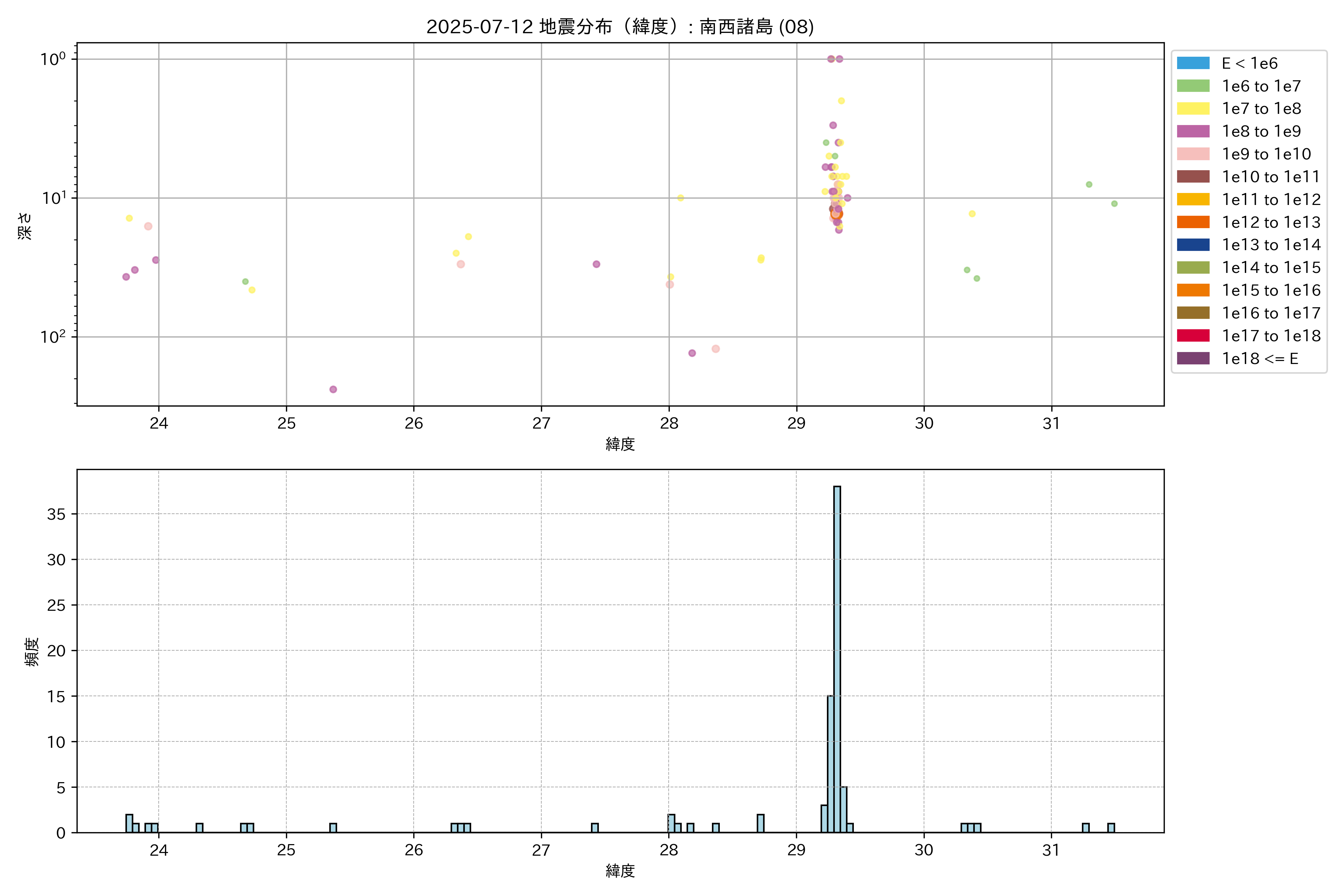Image resolution: width=1344 pixels, height=896 pixels.
Task: Click the yellow 1e7 to 1e8 legend swatch
Action: (1192, 109)
